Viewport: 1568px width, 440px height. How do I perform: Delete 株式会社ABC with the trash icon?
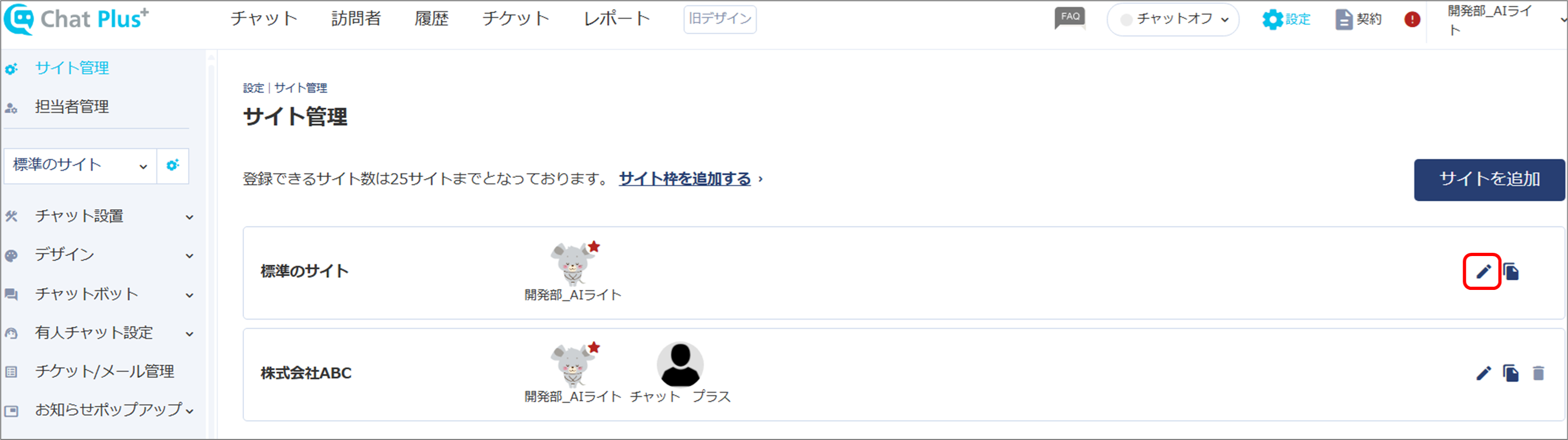1538,373
